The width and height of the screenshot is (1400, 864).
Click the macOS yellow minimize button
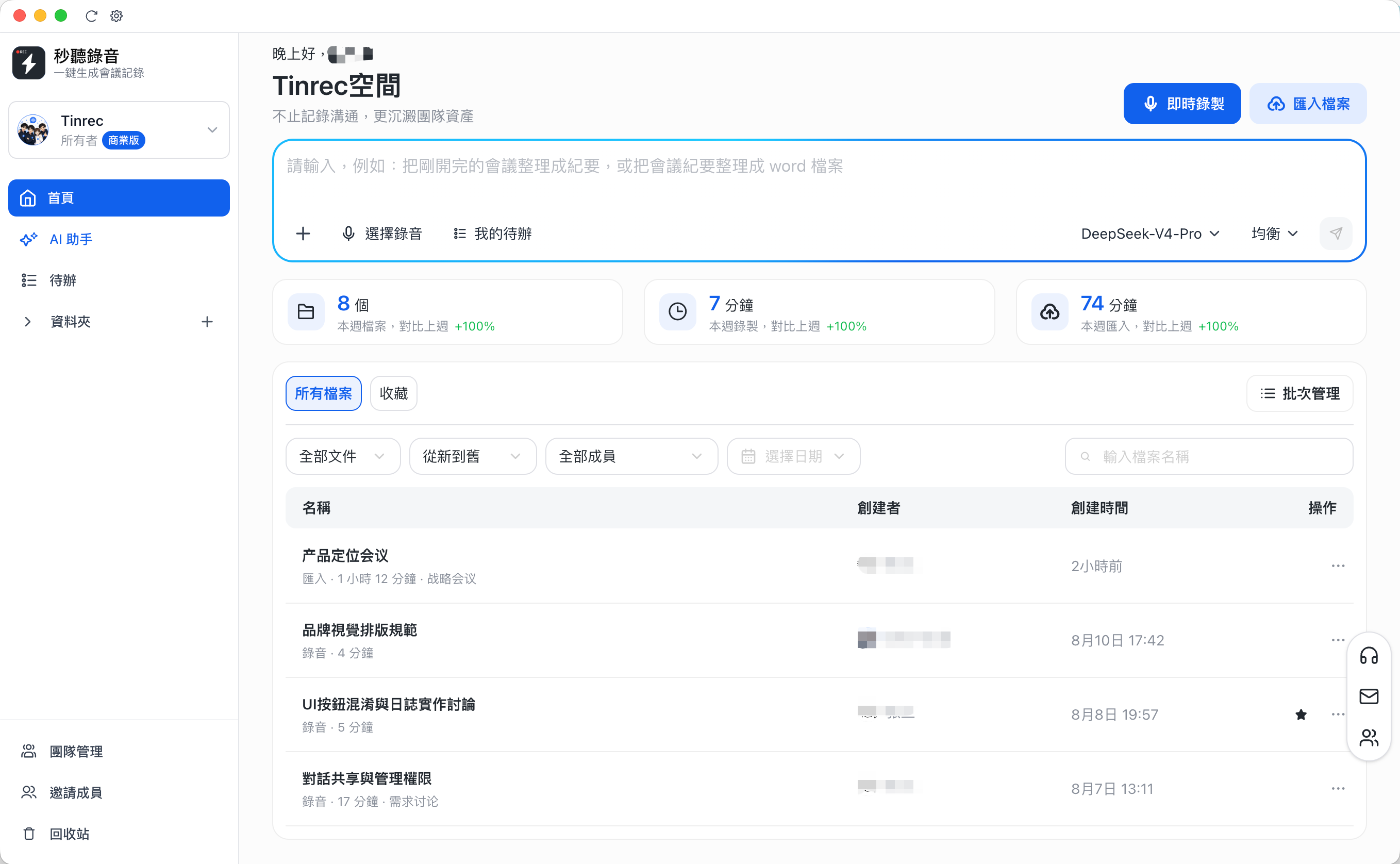pos(40,15)
